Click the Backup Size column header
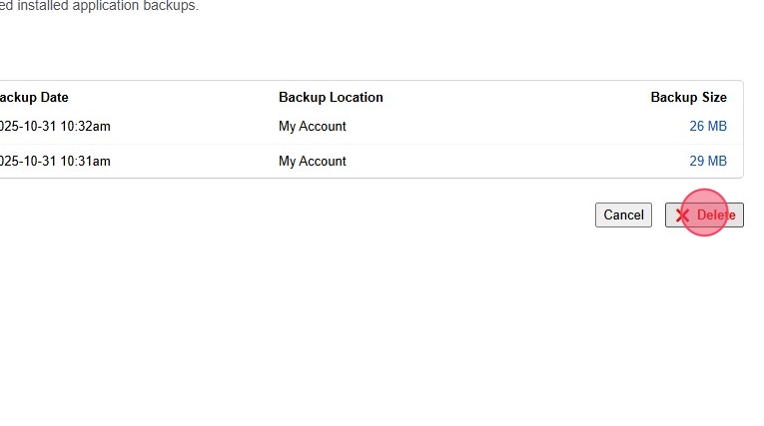 coord(688,98)
